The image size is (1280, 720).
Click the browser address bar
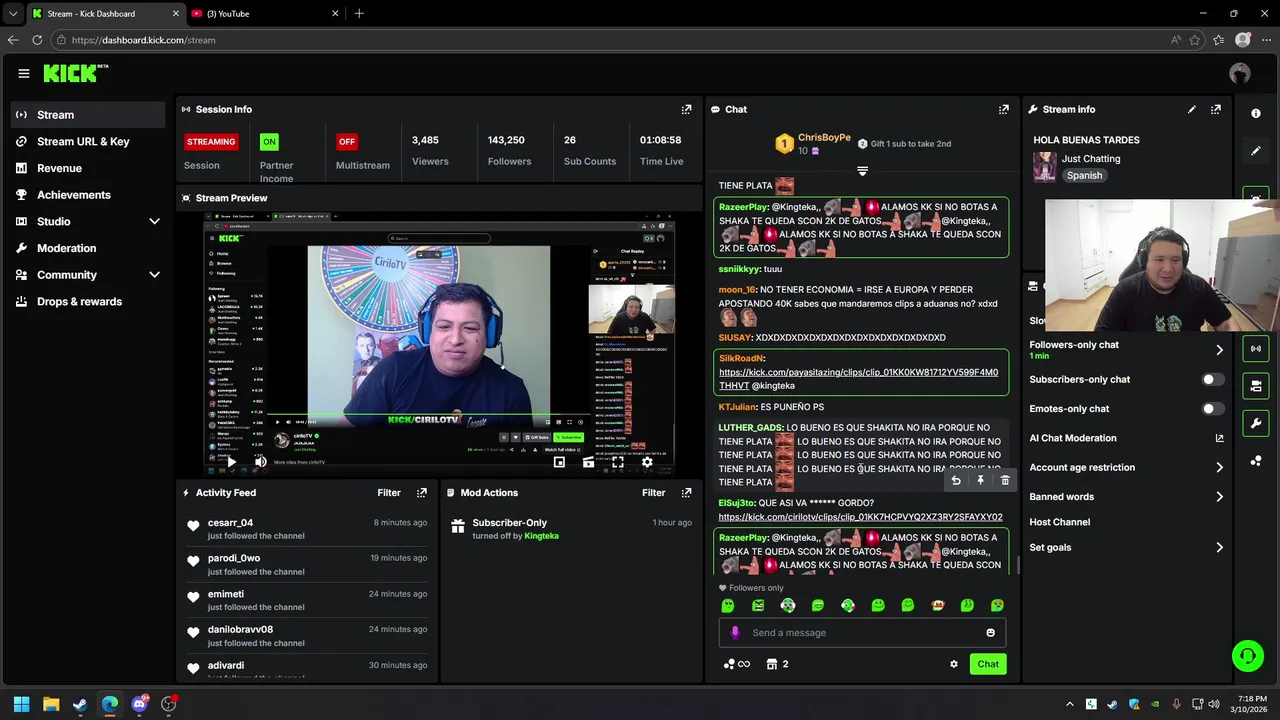click(x=610, y=40)
